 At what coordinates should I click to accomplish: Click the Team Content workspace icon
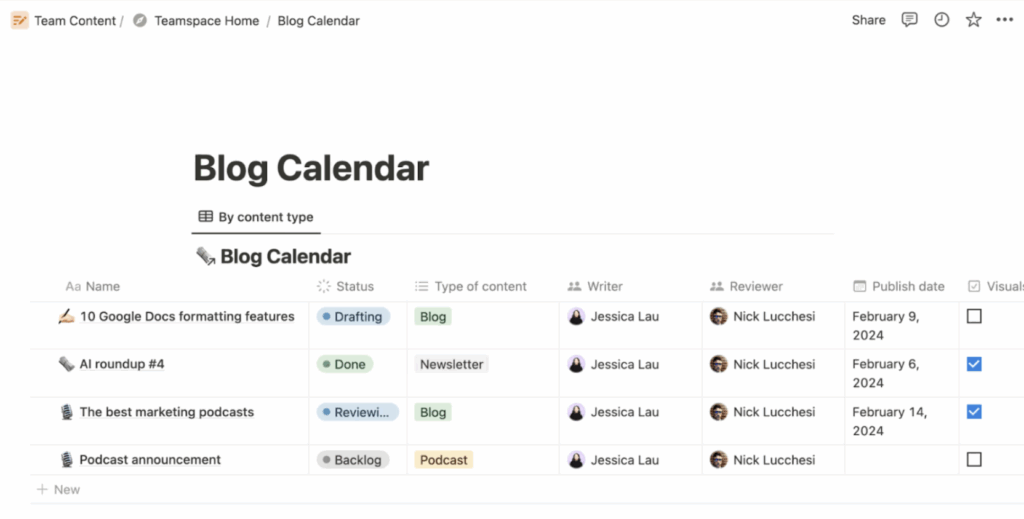(20, 20)
